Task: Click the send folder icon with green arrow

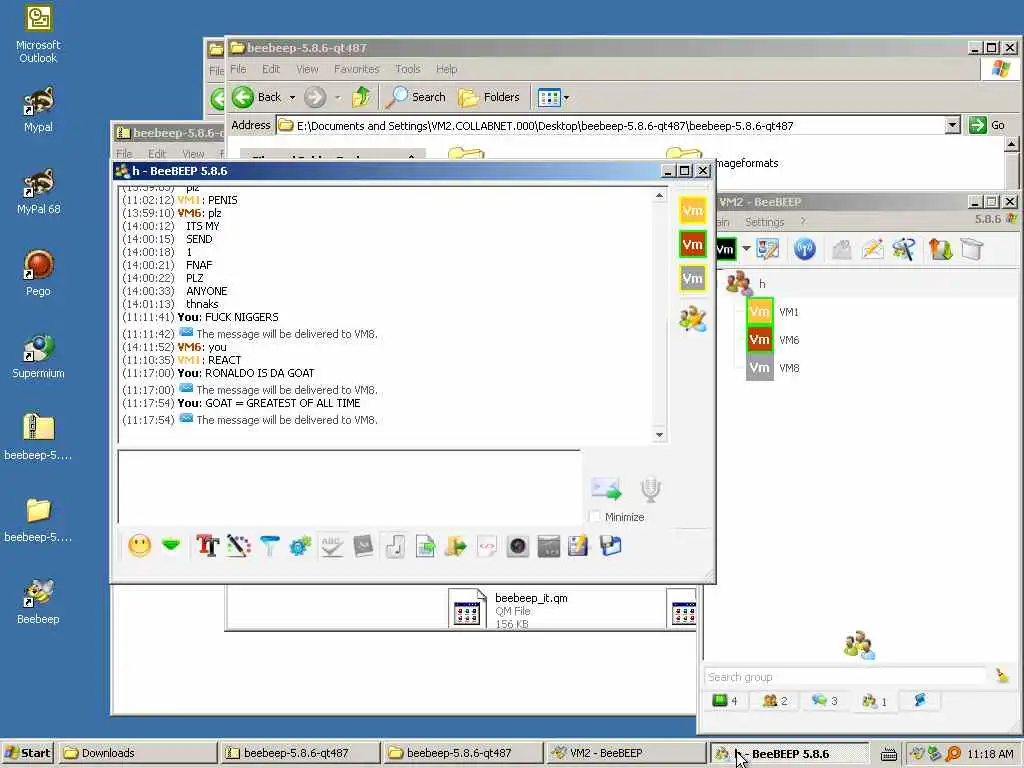Action: tap(456, 546)
